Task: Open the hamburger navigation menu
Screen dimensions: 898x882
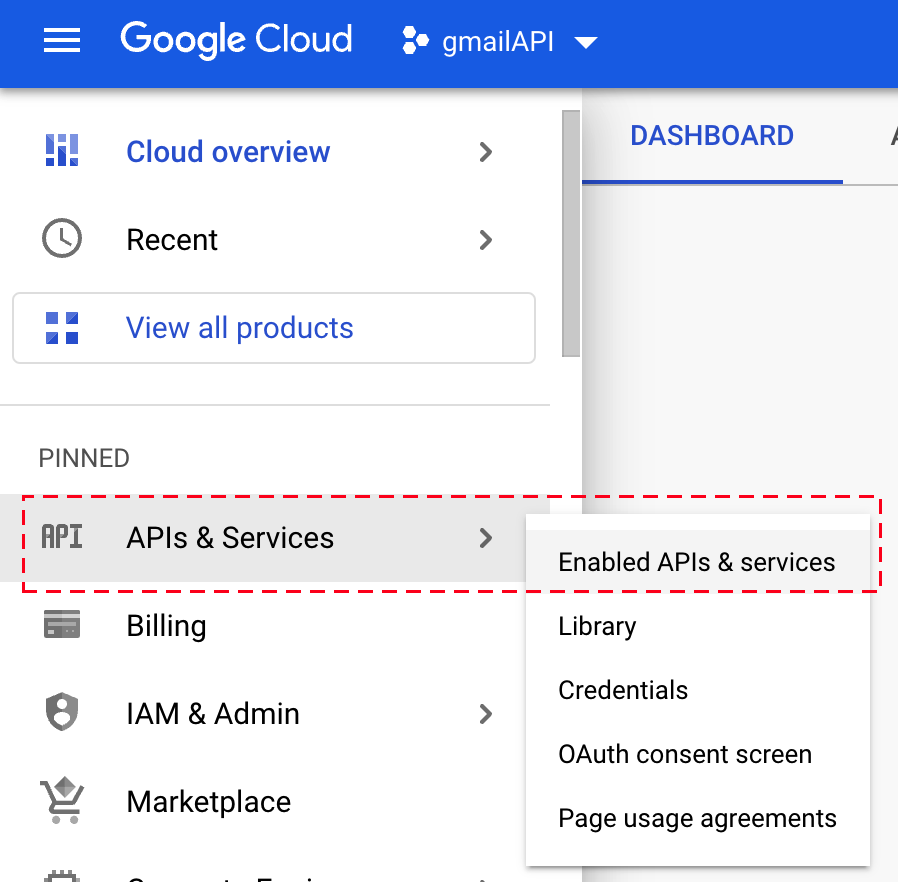Action: pos(62,40)
